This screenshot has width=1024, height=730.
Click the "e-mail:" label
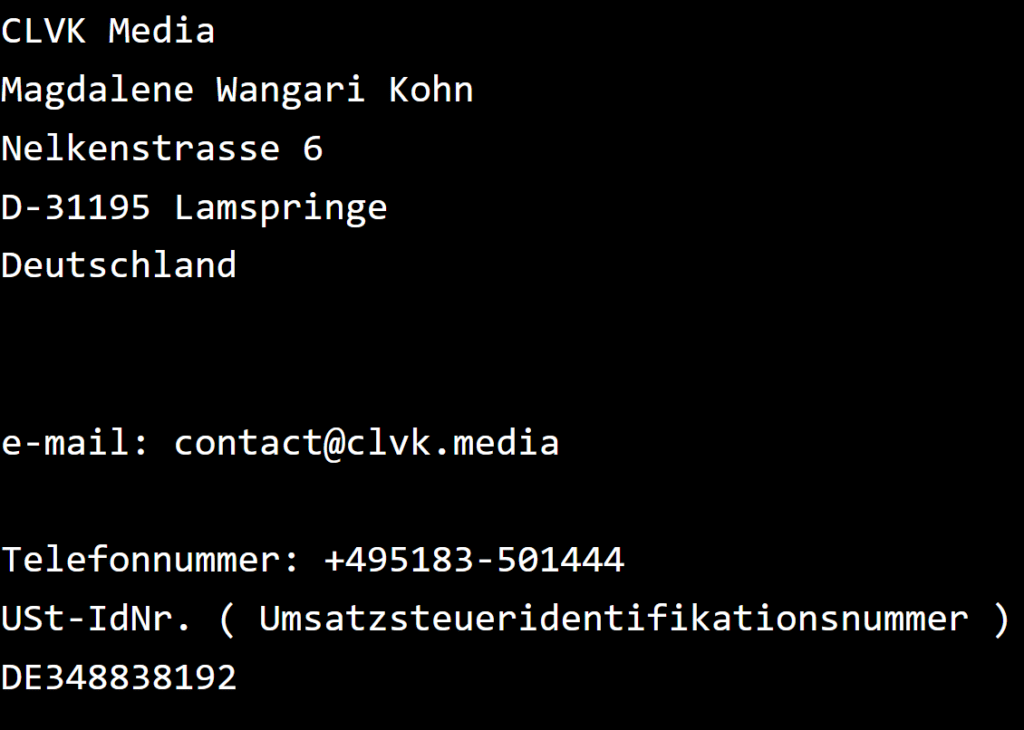click(x=75, y=443)
